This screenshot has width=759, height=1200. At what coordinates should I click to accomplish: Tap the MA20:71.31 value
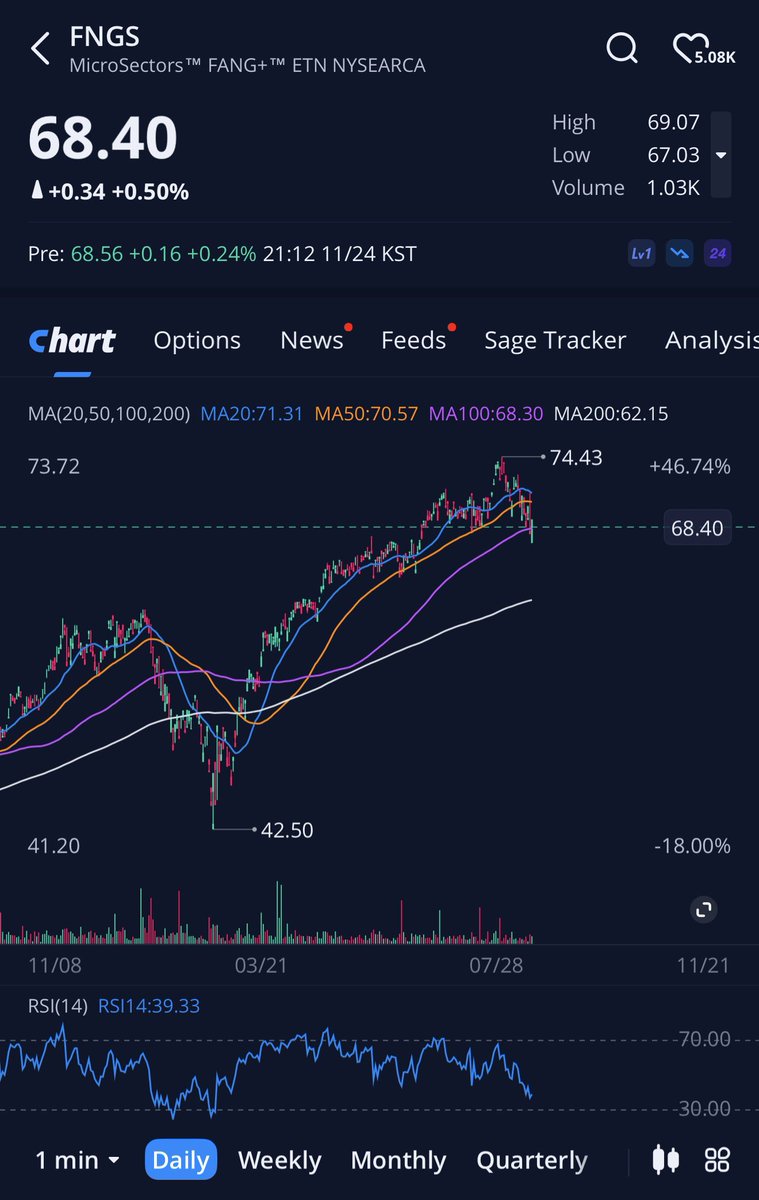click(x=252, y=413)
